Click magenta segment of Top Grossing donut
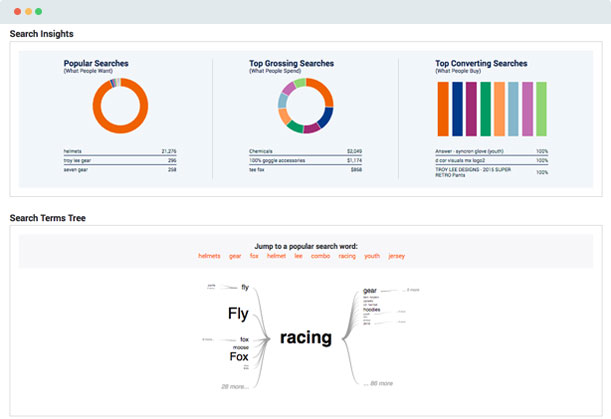The image size is (611, 419). (311, 129)
